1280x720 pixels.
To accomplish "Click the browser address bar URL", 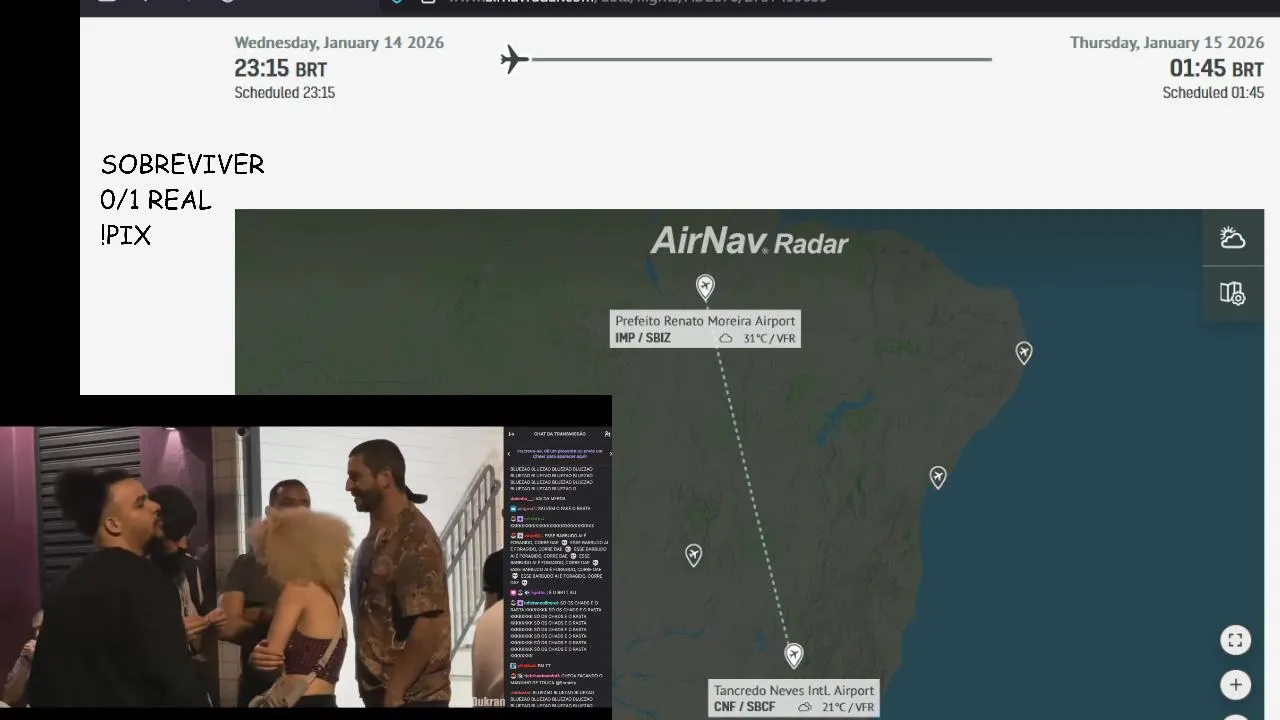I will click(640, 2).
